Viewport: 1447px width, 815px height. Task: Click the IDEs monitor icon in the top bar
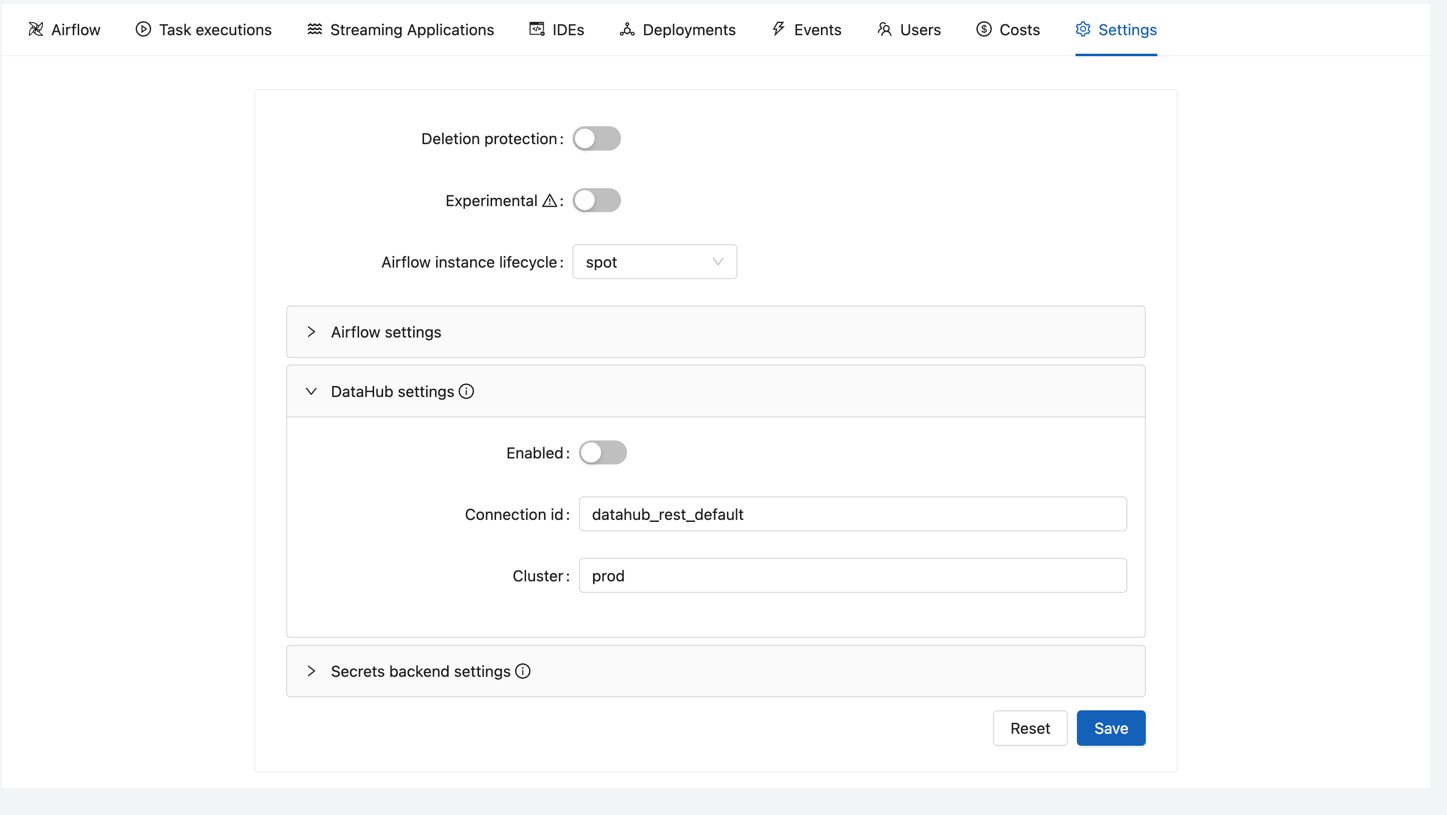(535, 29)
